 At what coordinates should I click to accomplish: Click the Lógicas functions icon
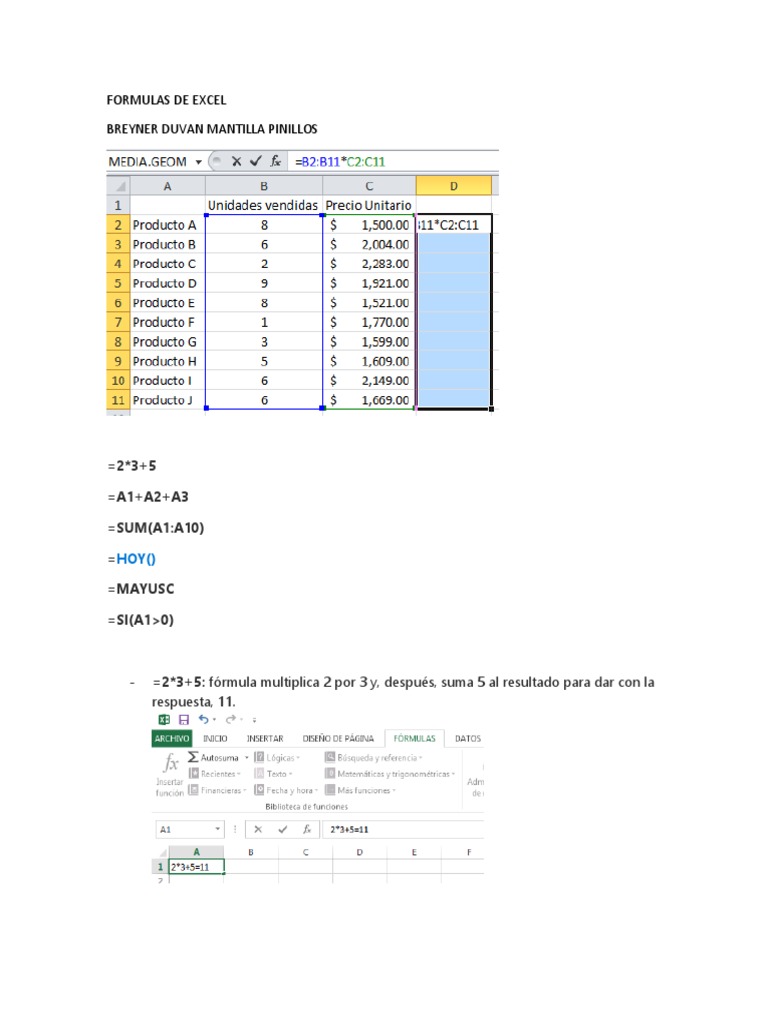click(259, 757)
